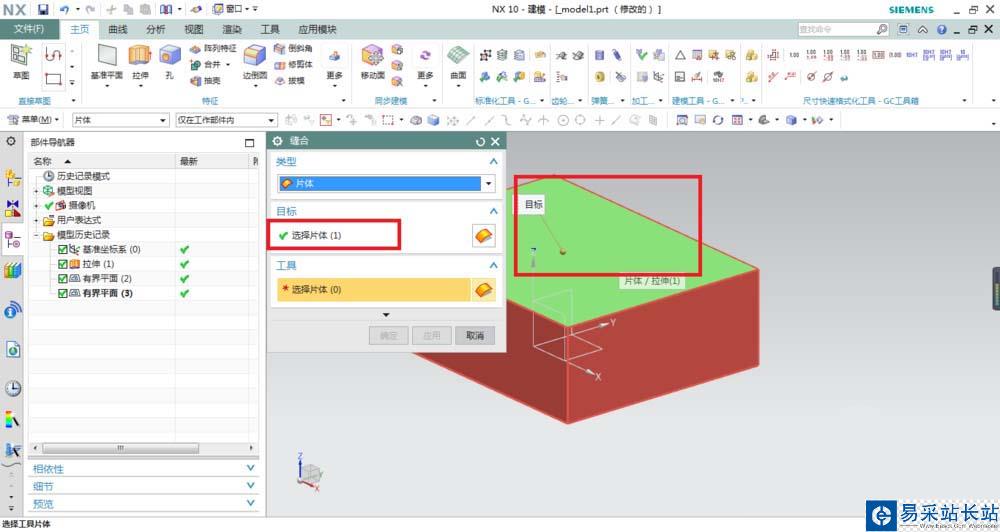Toggle the 有界平面 (3) checkbox
The image size is (1000, 532).
click(x=62, y=293)
